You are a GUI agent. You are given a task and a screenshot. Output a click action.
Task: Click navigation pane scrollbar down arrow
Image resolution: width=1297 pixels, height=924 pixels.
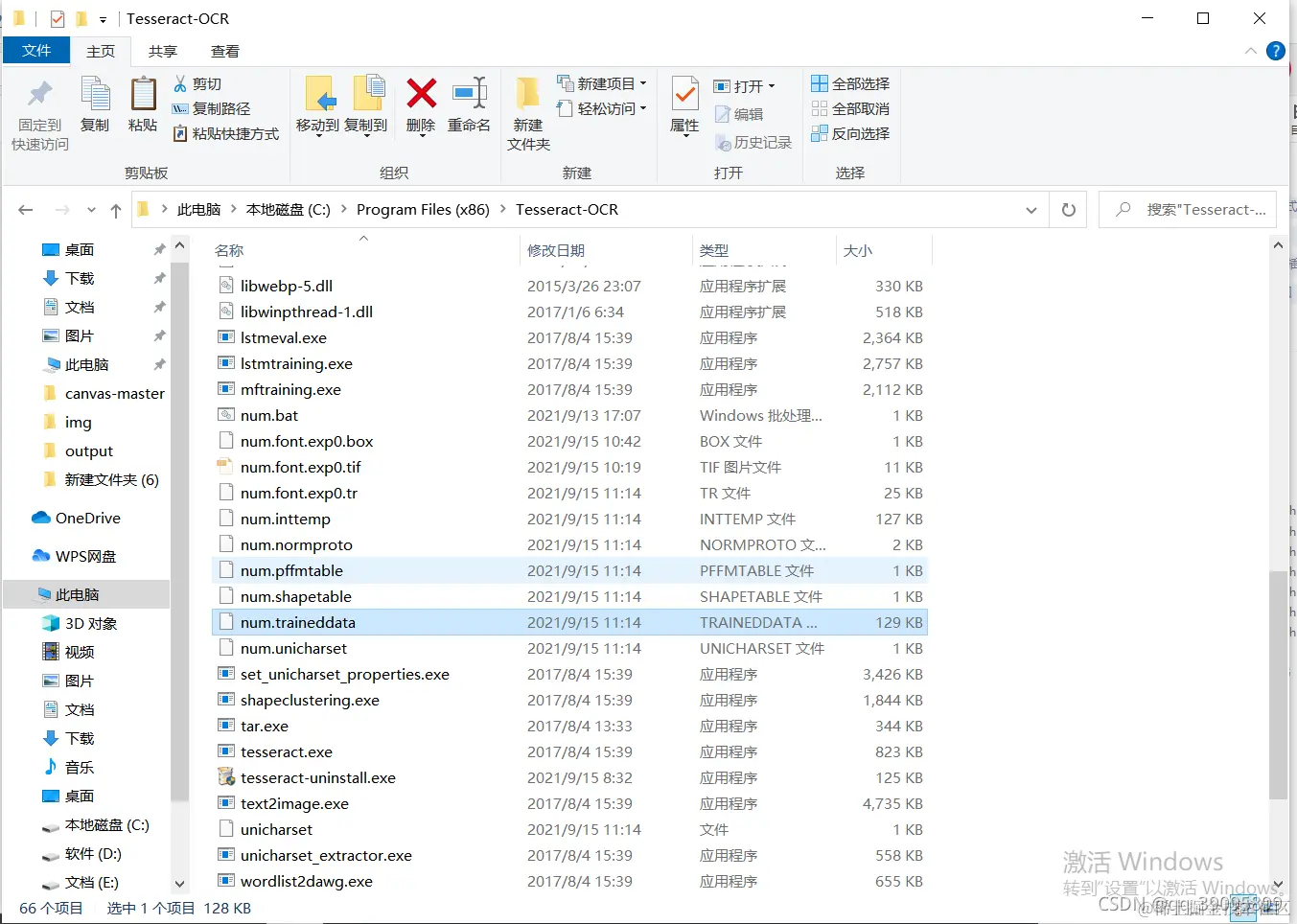(x=179, y=884)
